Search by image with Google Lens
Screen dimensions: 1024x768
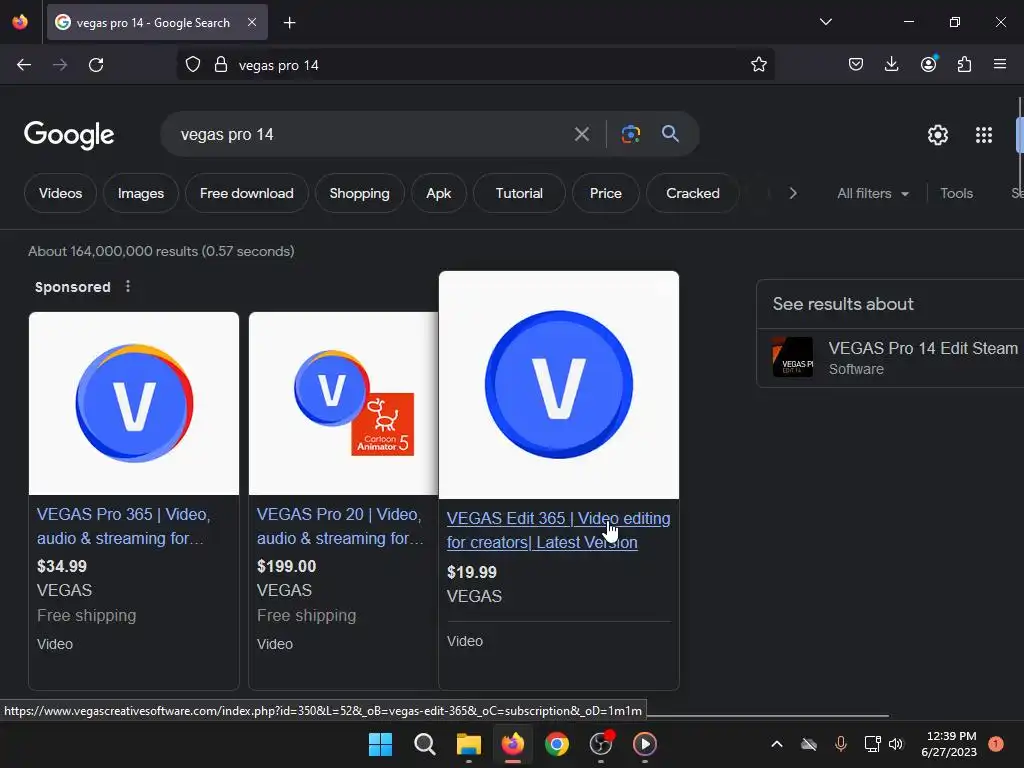pyautogui.click(x=630, y=134)
